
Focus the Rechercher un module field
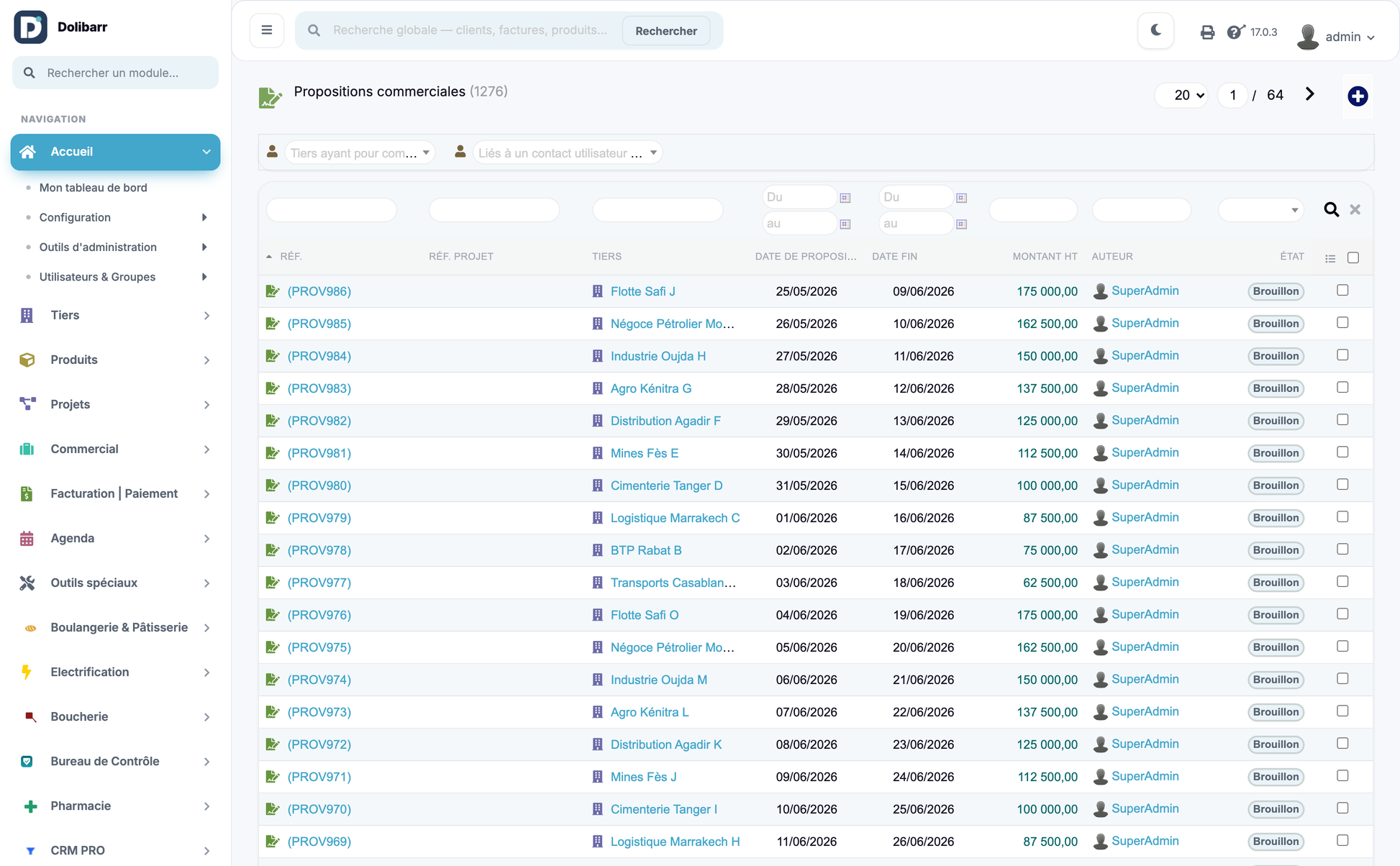coord(115,73)
